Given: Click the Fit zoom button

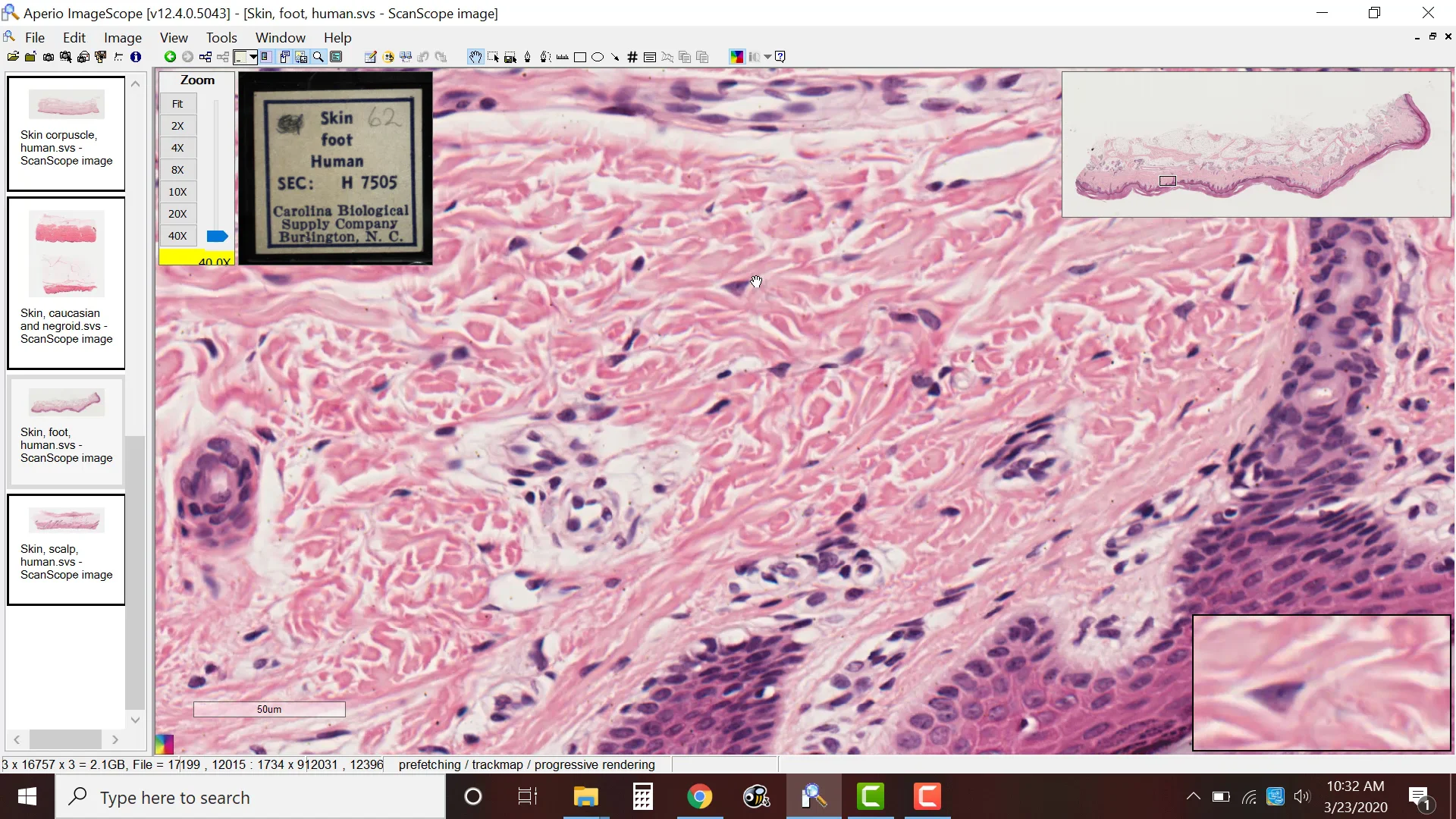Looking at the screenshot, I should tap(177, 104).
